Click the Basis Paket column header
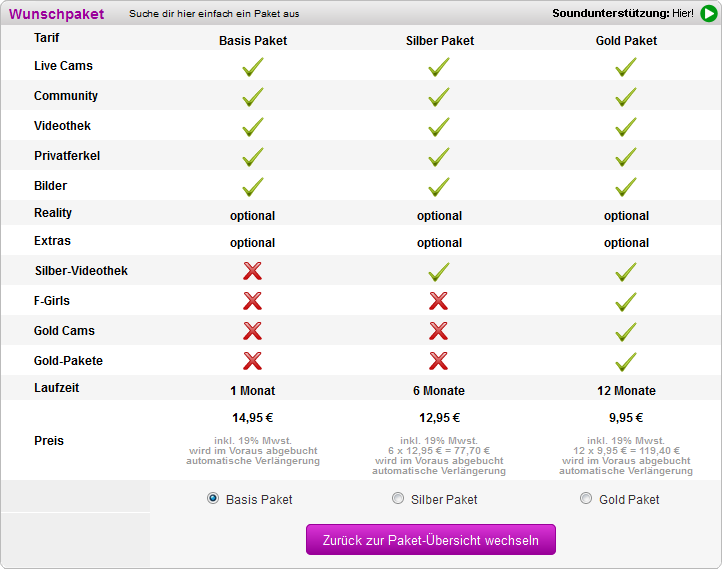The width and height of the screenshot is (725, 571). click(253, 41)
